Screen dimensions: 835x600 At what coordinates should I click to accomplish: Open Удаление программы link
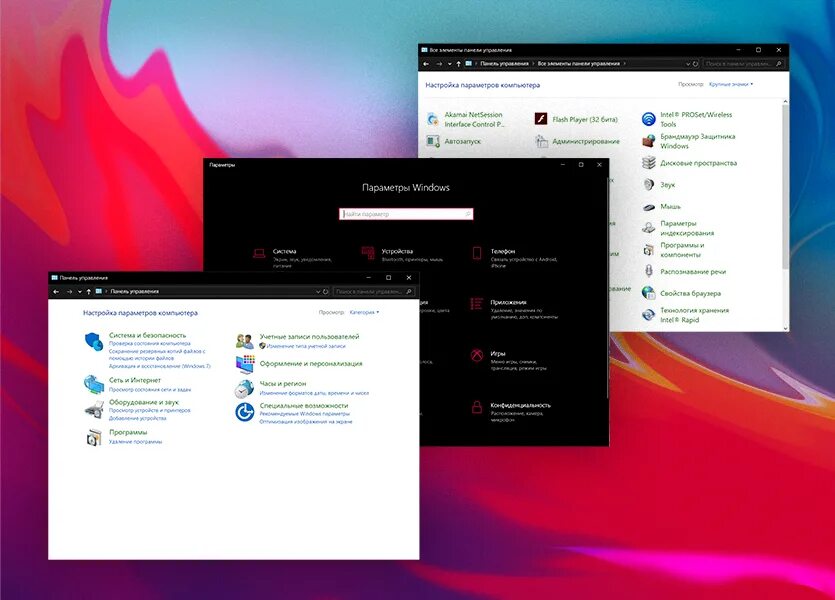click(x=135, y=442)
